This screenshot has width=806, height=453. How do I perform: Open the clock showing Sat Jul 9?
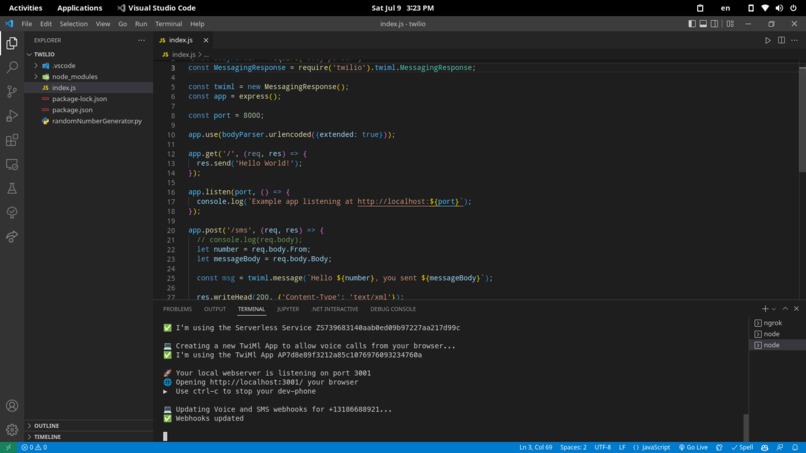coord(402,8)
